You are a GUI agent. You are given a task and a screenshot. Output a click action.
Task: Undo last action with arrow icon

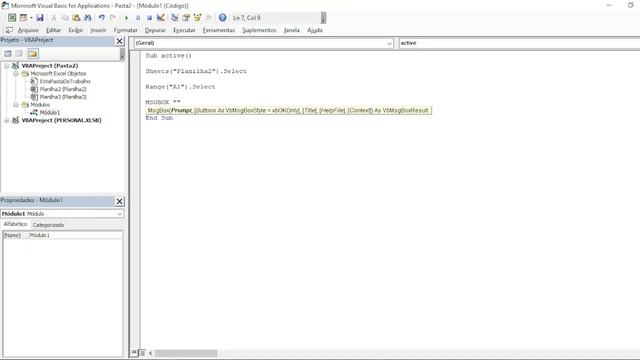tap(102, 18)
